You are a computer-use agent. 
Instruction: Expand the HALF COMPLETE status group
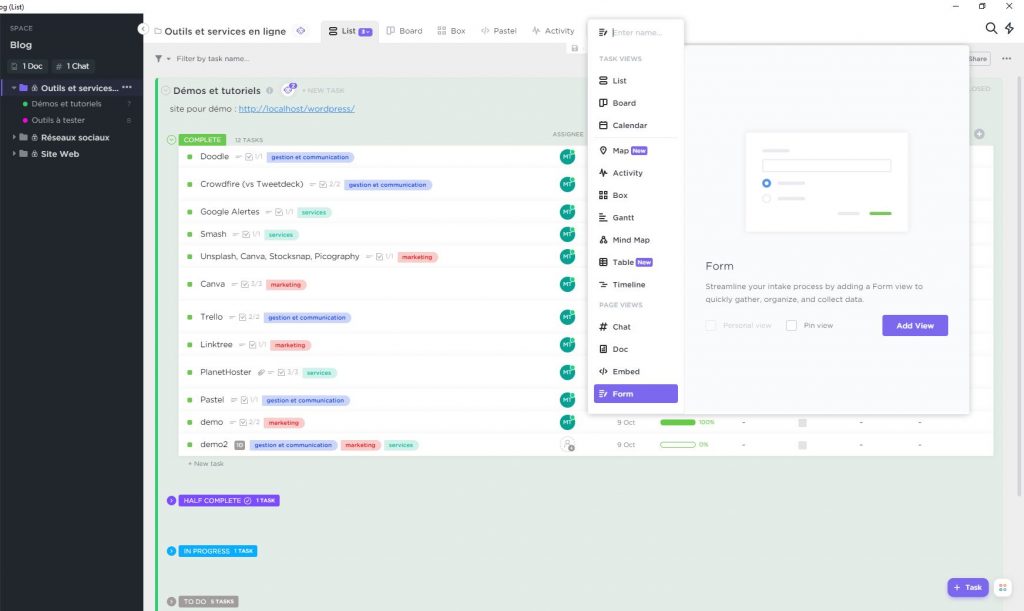point(171,501)
